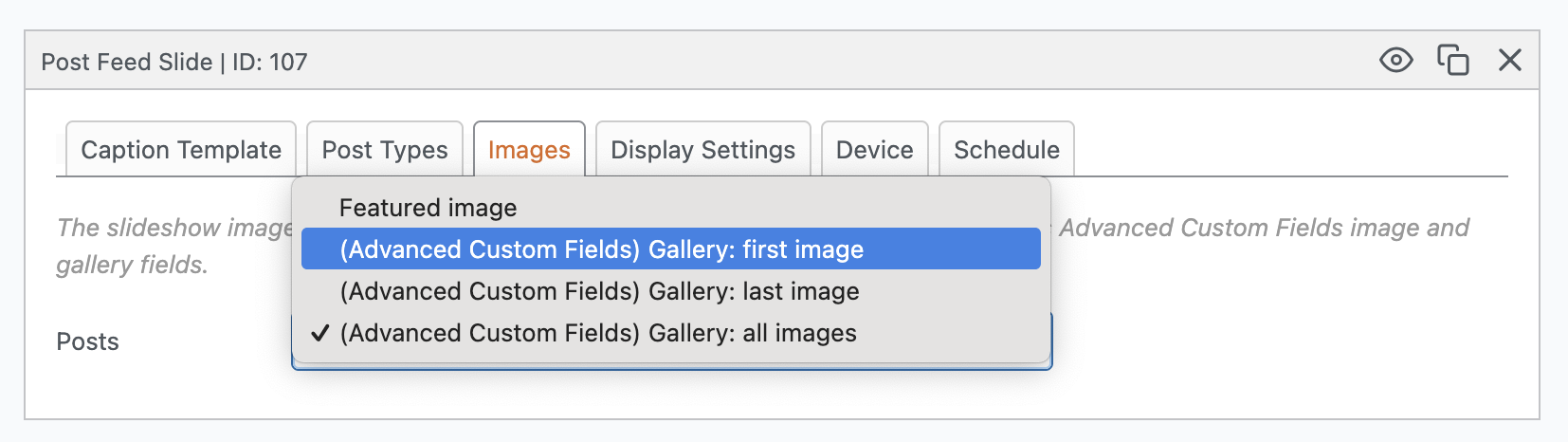Choose Gallery: all images option
This screenshot has width=1568, height=442.
pos(598,333)
